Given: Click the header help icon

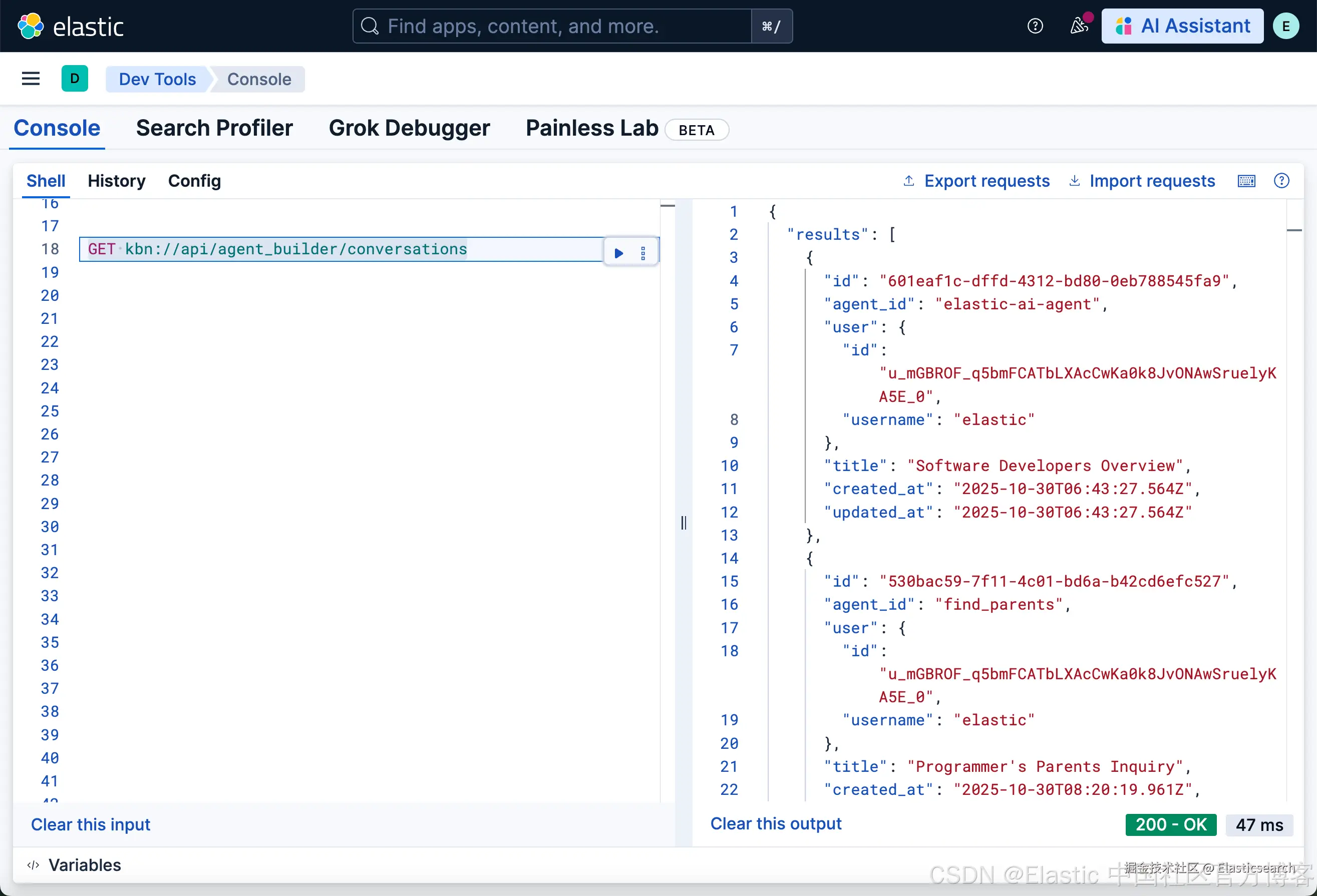Looking at the screenshot, I should coord(1035,26).
